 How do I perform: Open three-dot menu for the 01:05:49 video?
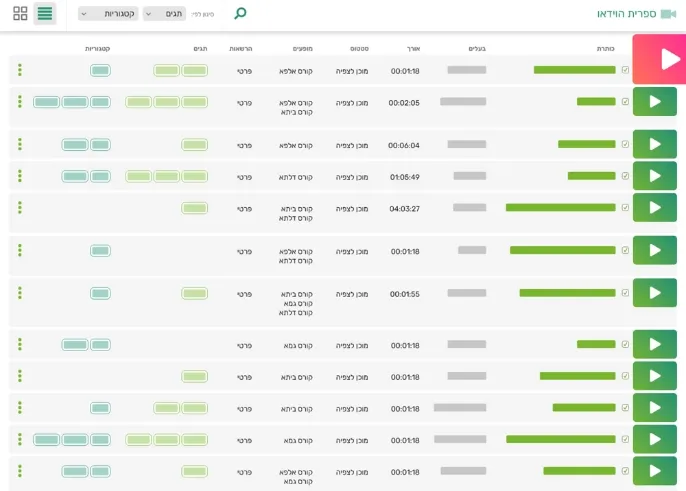coord(20,176)
